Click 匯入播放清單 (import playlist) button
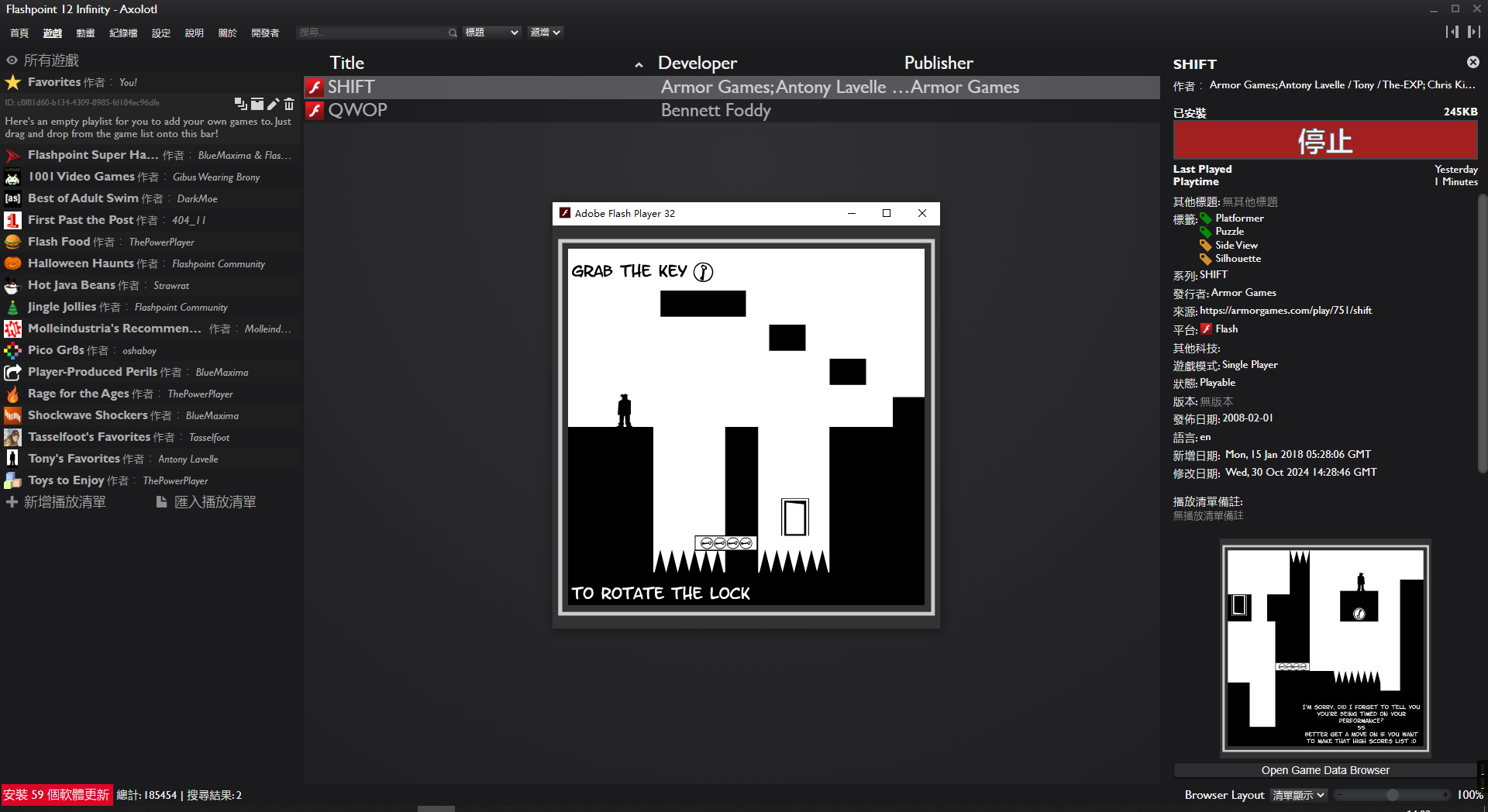Image resolution: width=1488 pixels, height=812 pixels. pos(206,502)
